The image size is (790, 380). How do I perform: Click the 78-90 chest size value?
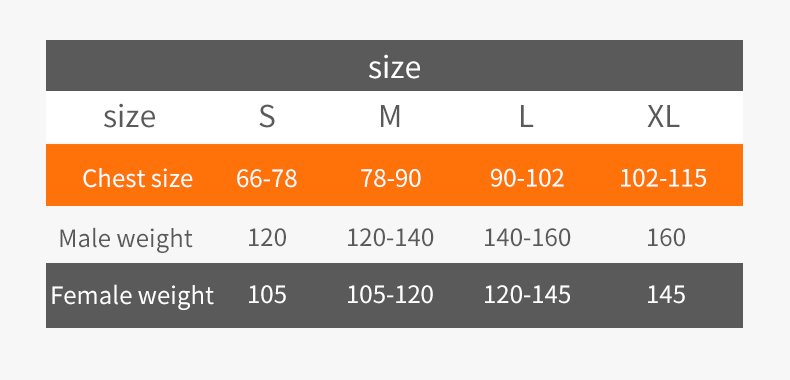[390, 178]
